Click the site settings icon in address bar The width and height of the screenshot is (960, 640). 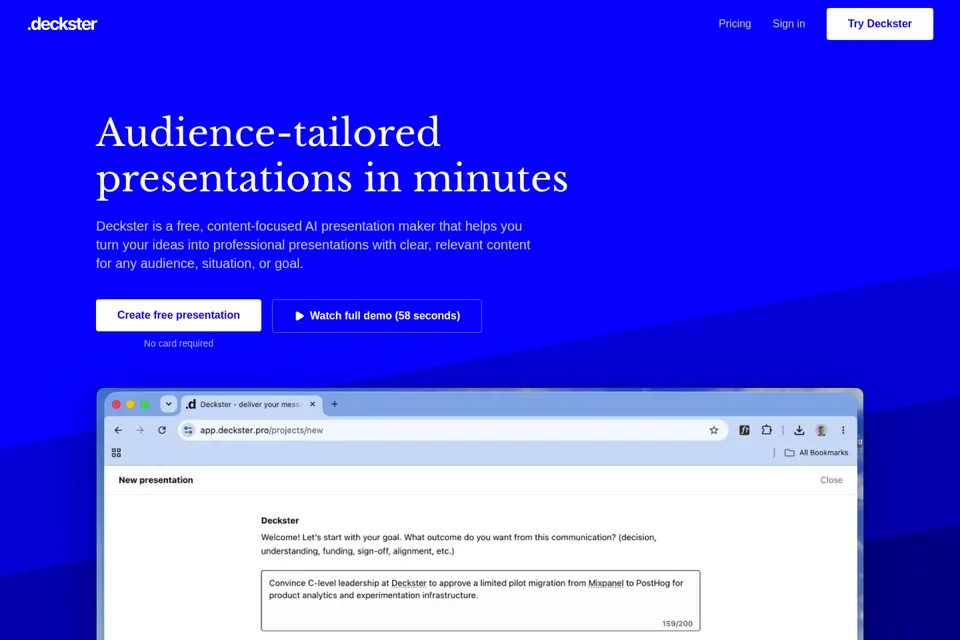coord(189,431)
